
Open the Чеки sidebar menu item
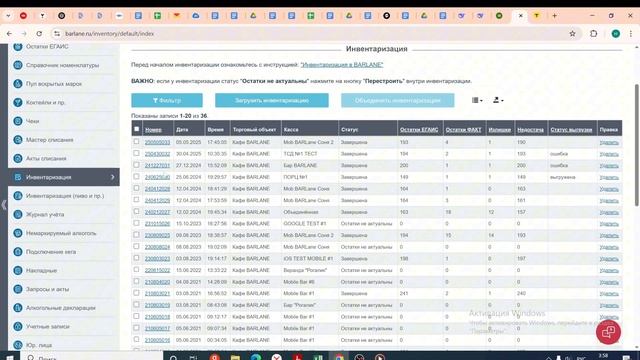64,121
